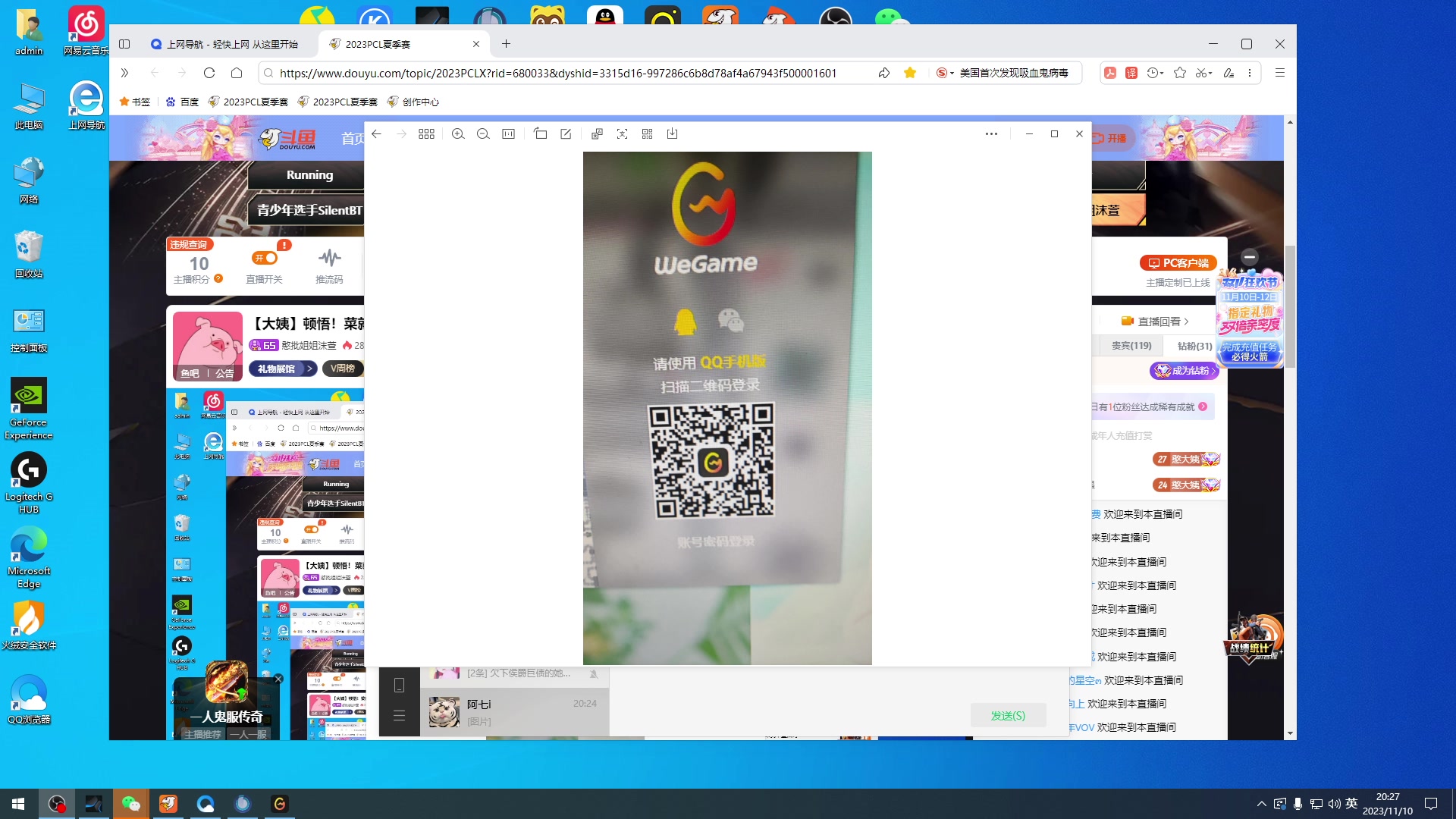Click the browser refresh button
Viewport: 1456px width, 819px height.
click(210, 73)
